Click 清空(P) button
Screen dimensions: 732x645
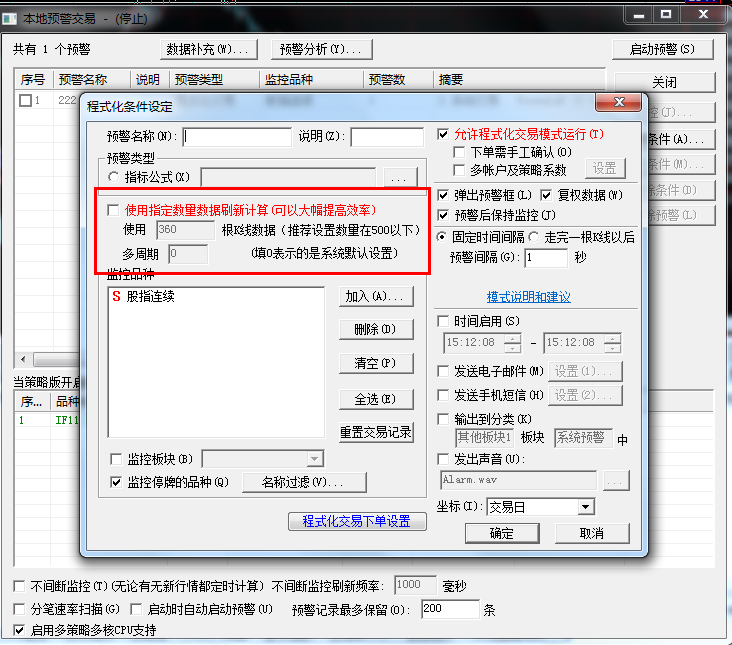[376, 363]
